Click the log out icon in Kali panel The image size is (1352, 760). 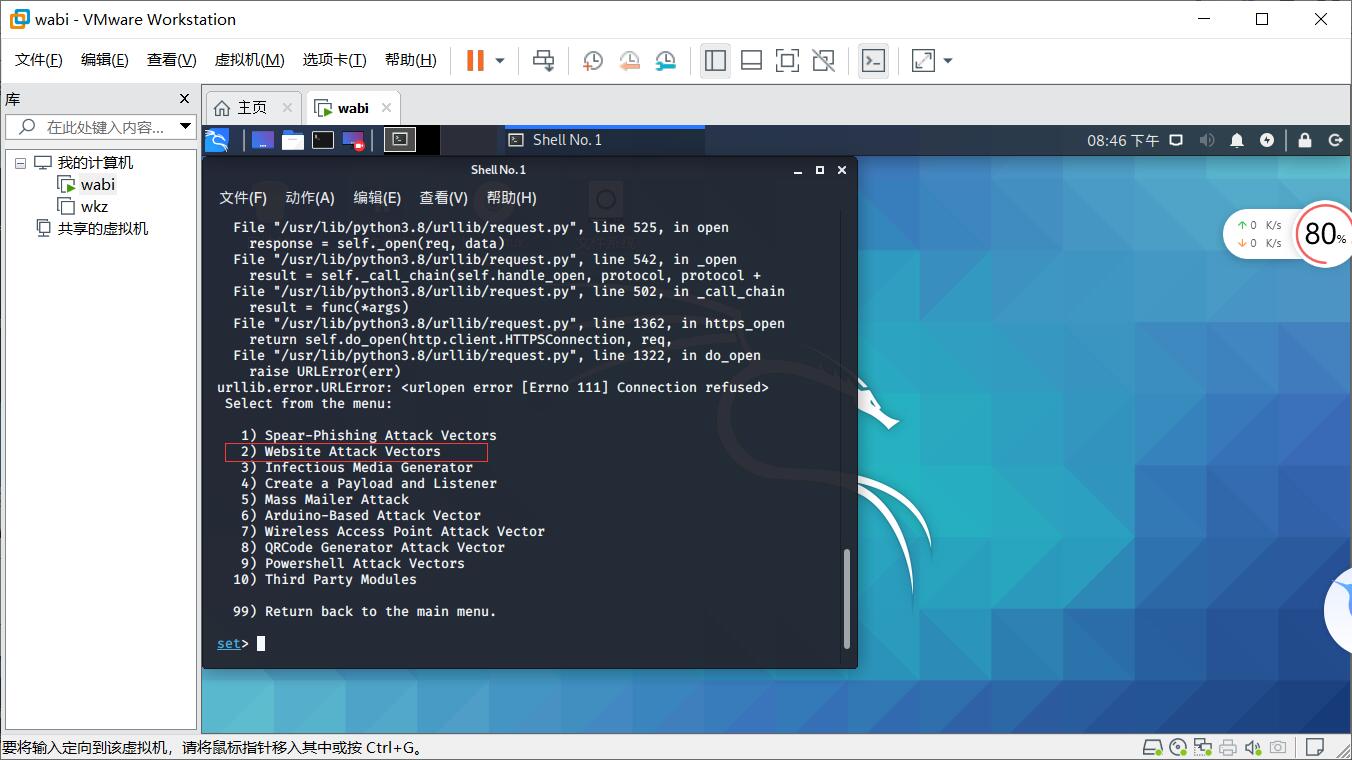coord(1335,140)
